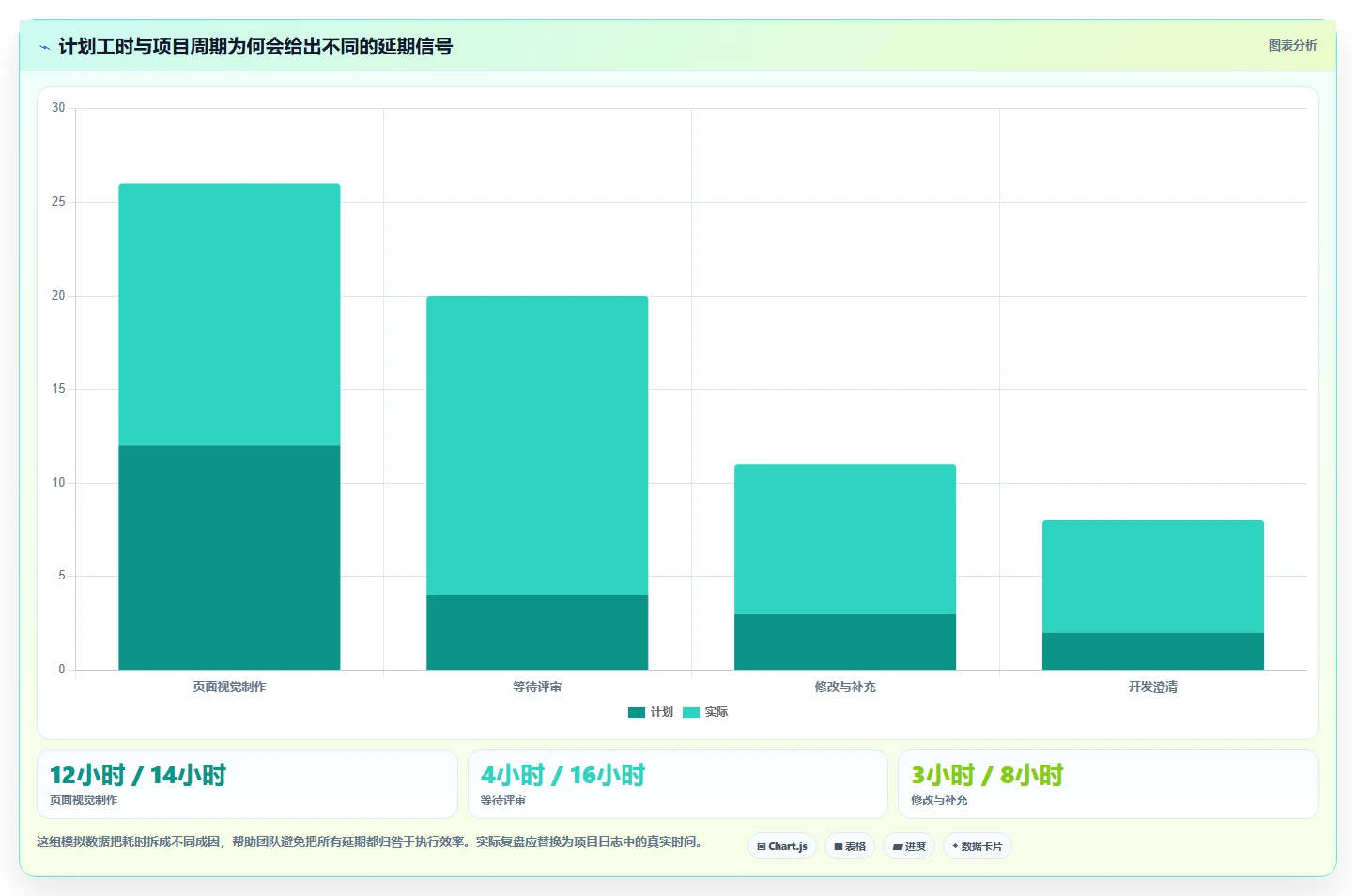Click the 3小时 / 8小时 stat value
The image size is (1356, 896).
point(987,775)
